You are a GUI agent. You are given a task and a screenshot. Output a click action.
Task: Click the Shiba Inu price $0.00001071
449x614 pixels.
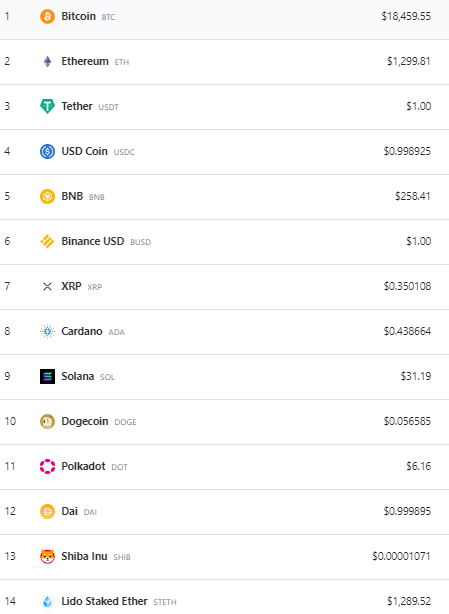[401, 556]
